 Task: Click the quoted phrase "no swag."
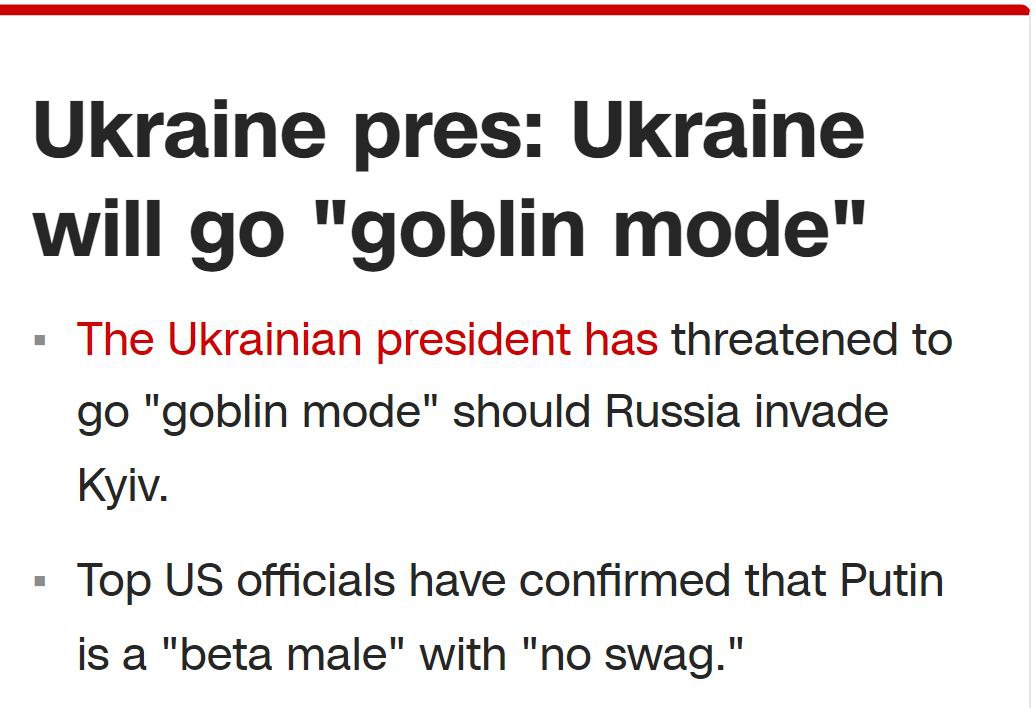(x=638, y=655)
